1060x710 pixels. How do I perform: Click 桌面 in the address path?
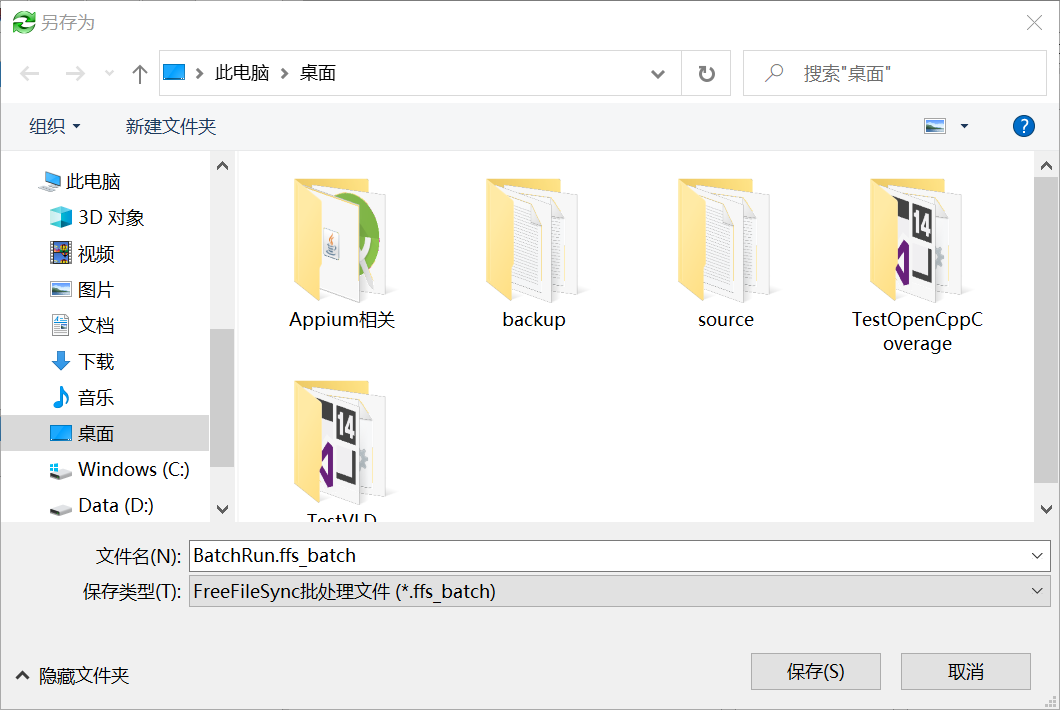(x=318, y=73)
